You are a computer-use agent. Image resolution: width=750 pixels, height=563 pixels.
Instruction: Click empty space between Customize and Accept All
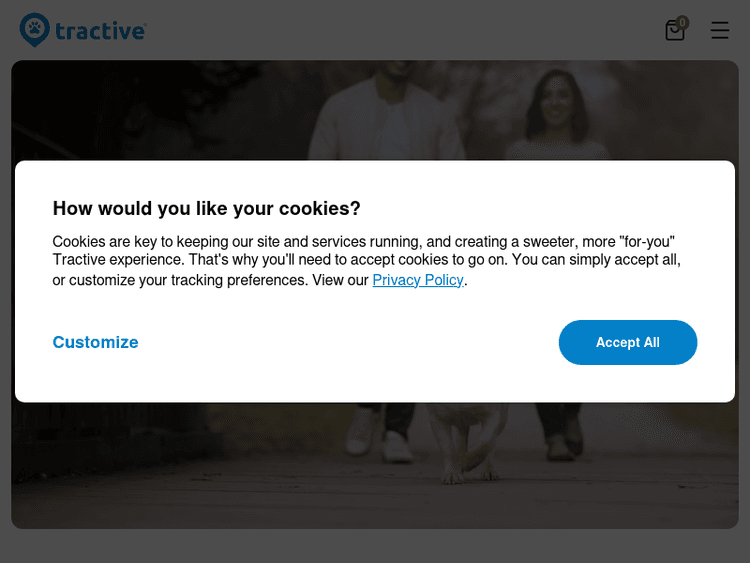point(350,343)
